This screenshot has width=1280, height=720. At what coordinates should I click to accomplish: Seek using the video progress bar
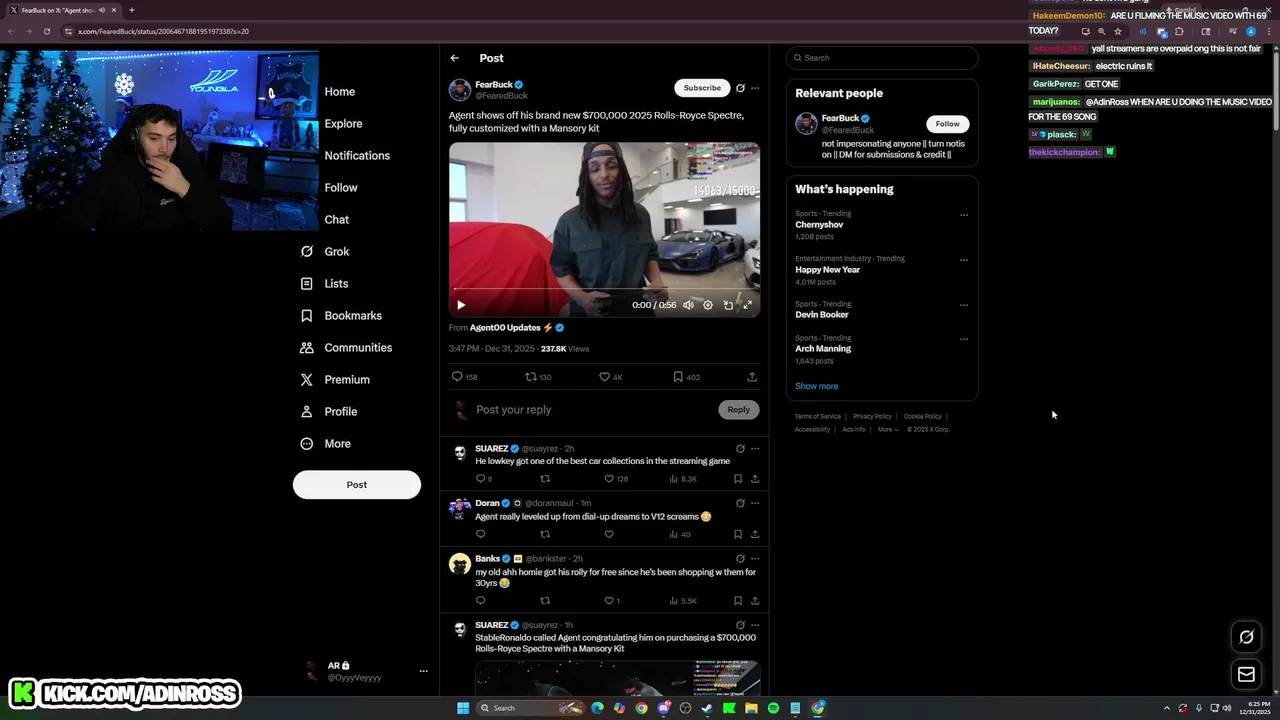(x=604, y=290)
